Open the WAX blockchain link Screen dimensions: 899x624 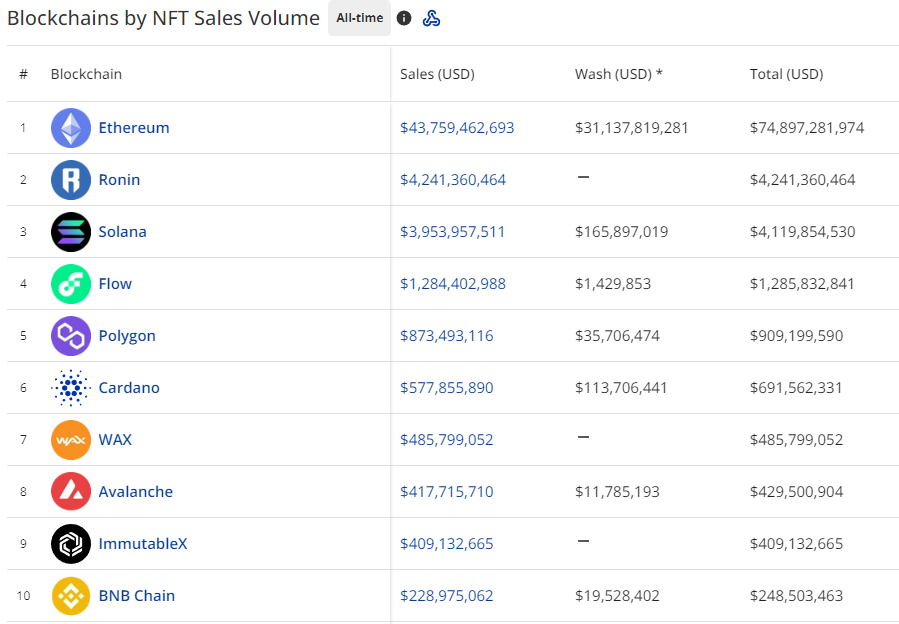[115, 440]
